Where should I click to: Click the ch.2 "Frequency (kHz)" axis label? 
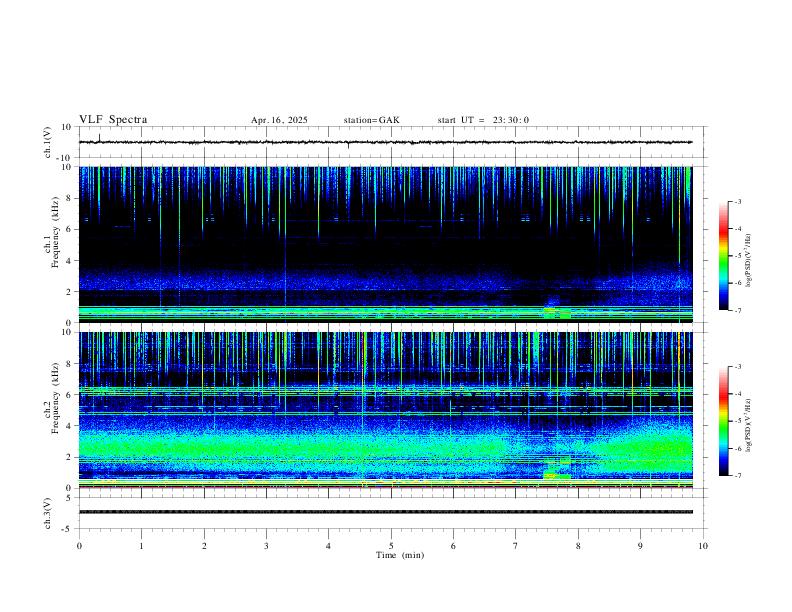point(56,398)
